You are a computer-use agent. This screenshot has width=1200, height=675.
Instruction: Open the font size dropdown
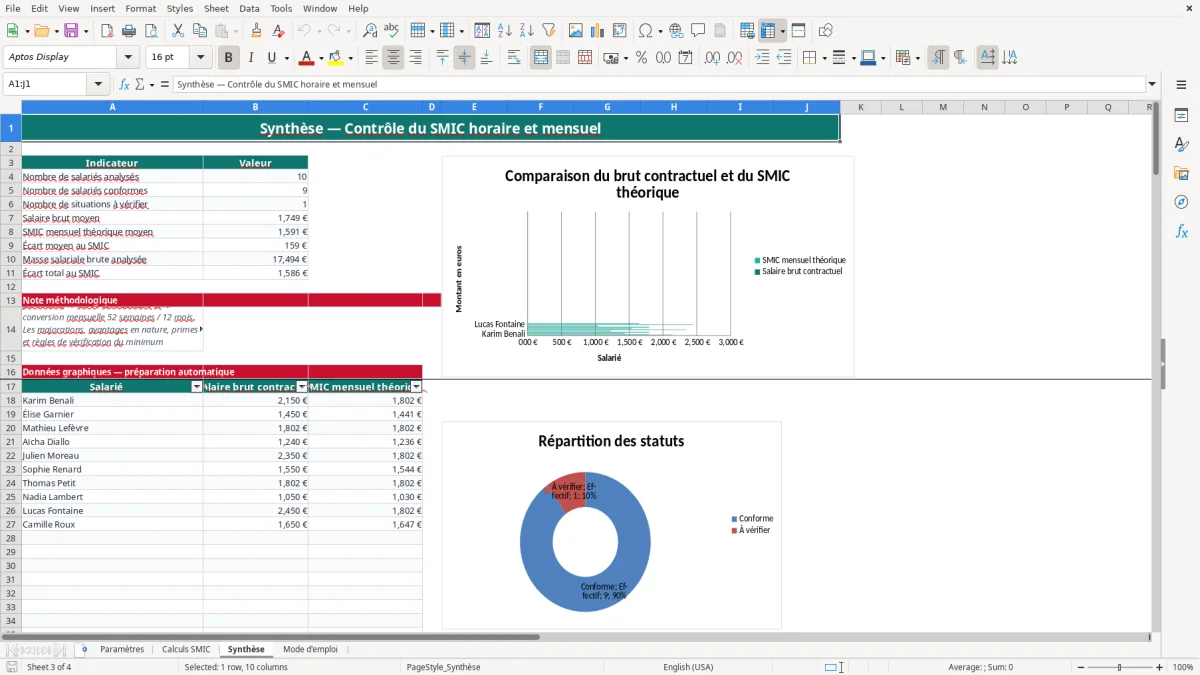tap(200, 57)
